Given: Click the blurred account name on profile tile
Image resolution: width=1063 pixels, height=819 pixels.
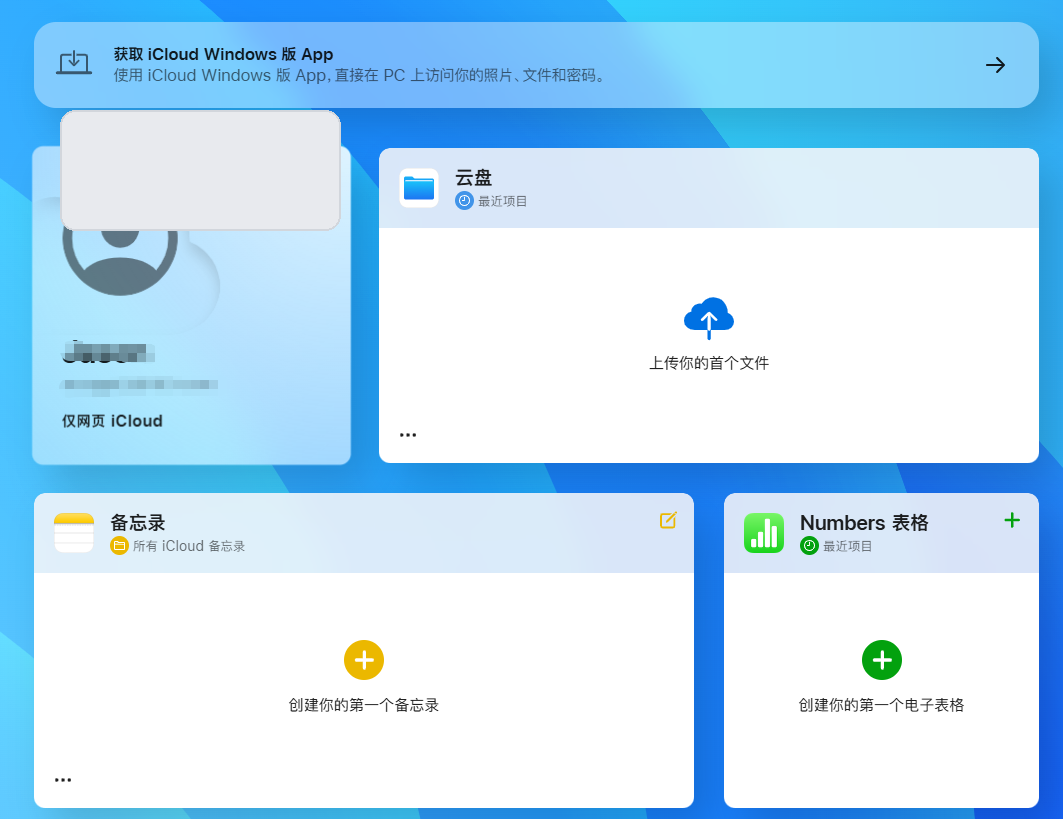Looking at the screenshot, I should [x=108, y=353].
